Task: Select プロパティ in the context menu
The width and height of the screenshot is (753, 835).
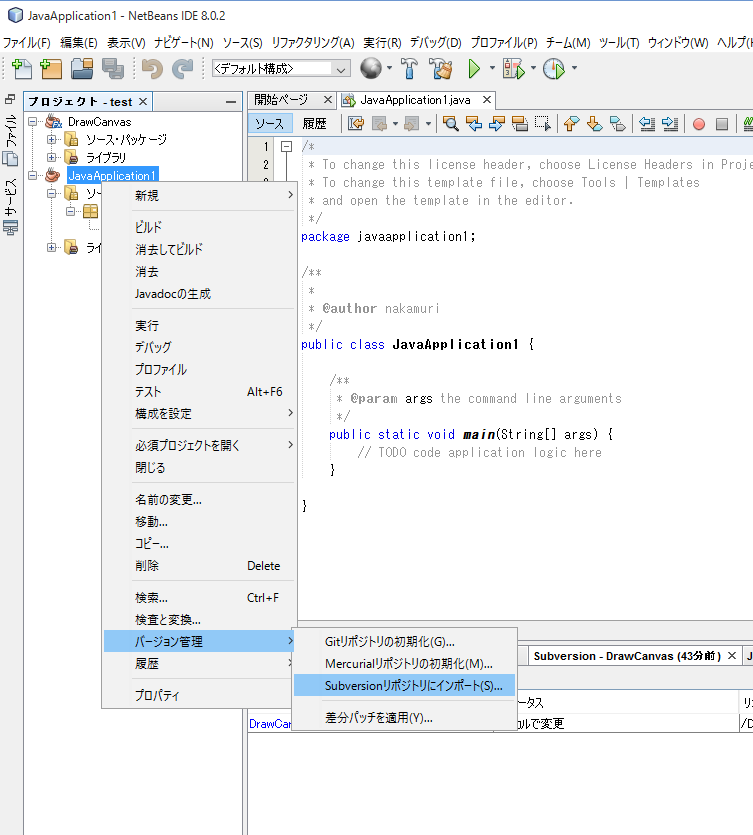Action: (x=199, y=695)
